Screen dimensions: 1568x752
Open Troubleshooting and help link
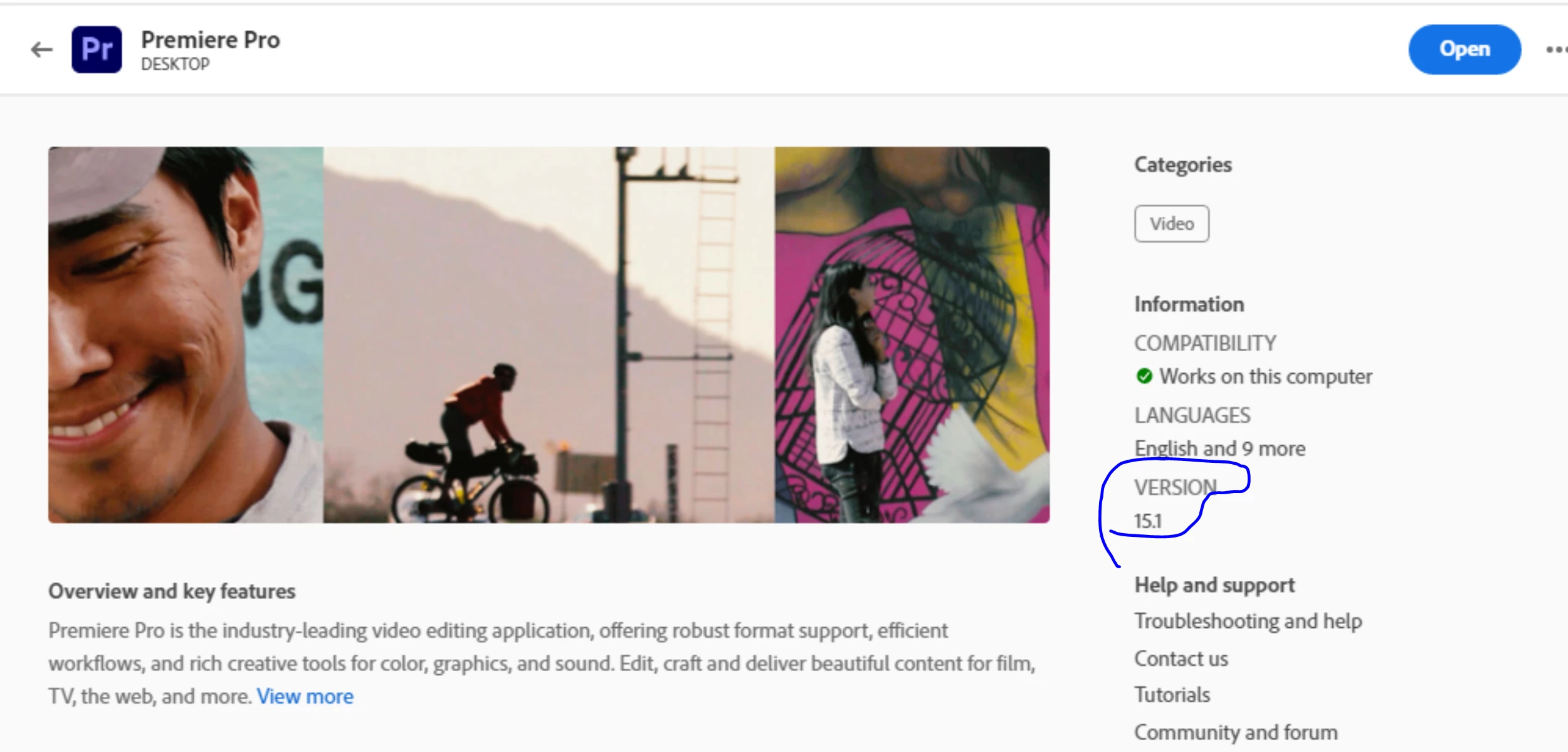click(x=1248, y=622)
